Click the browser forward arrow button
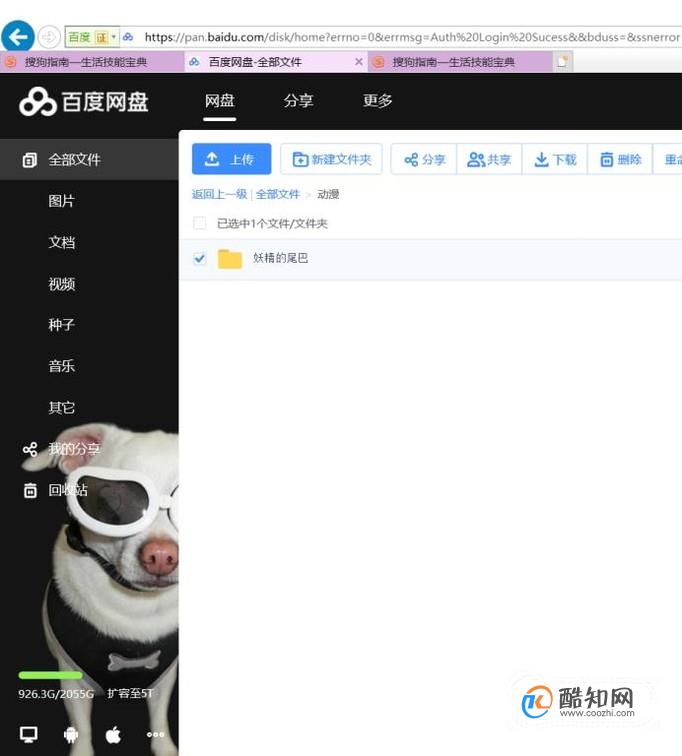The image size is (682, 756). tap(49, 37)
